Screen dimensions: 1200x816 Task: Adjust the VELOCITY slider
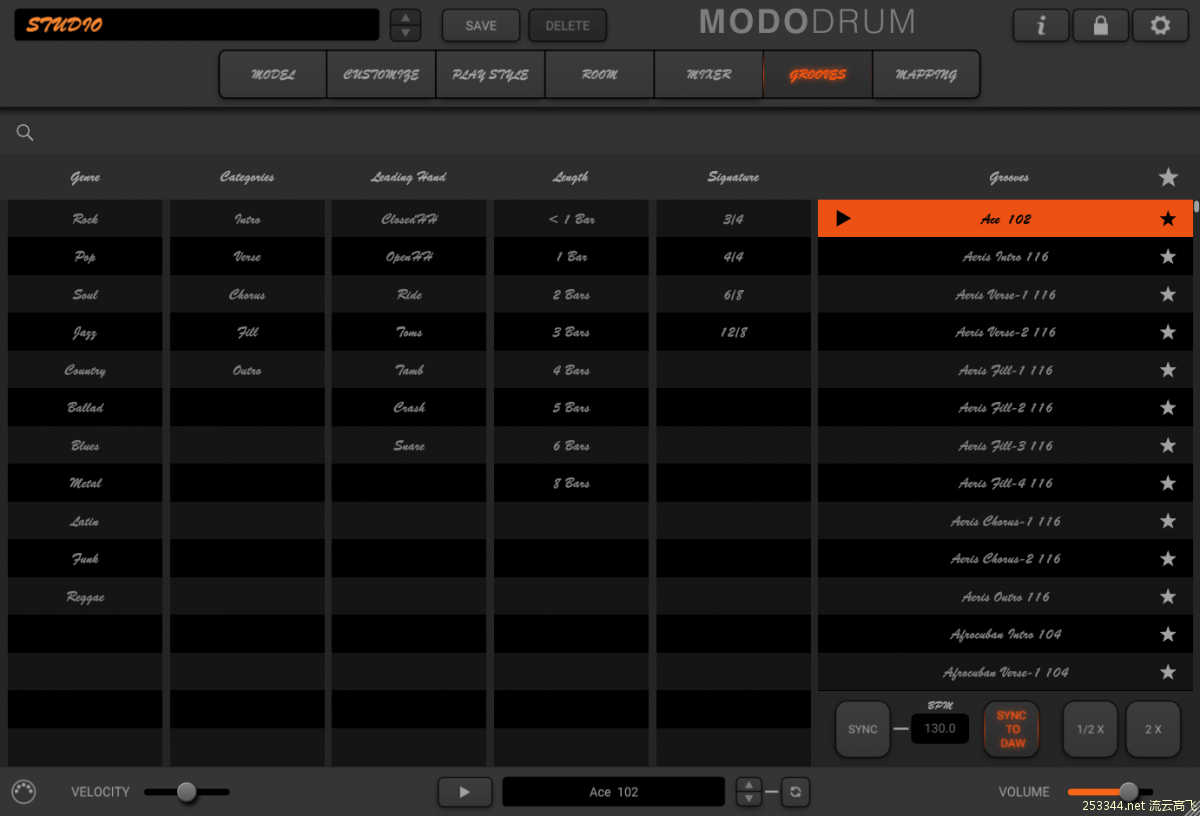pos(187,792)
